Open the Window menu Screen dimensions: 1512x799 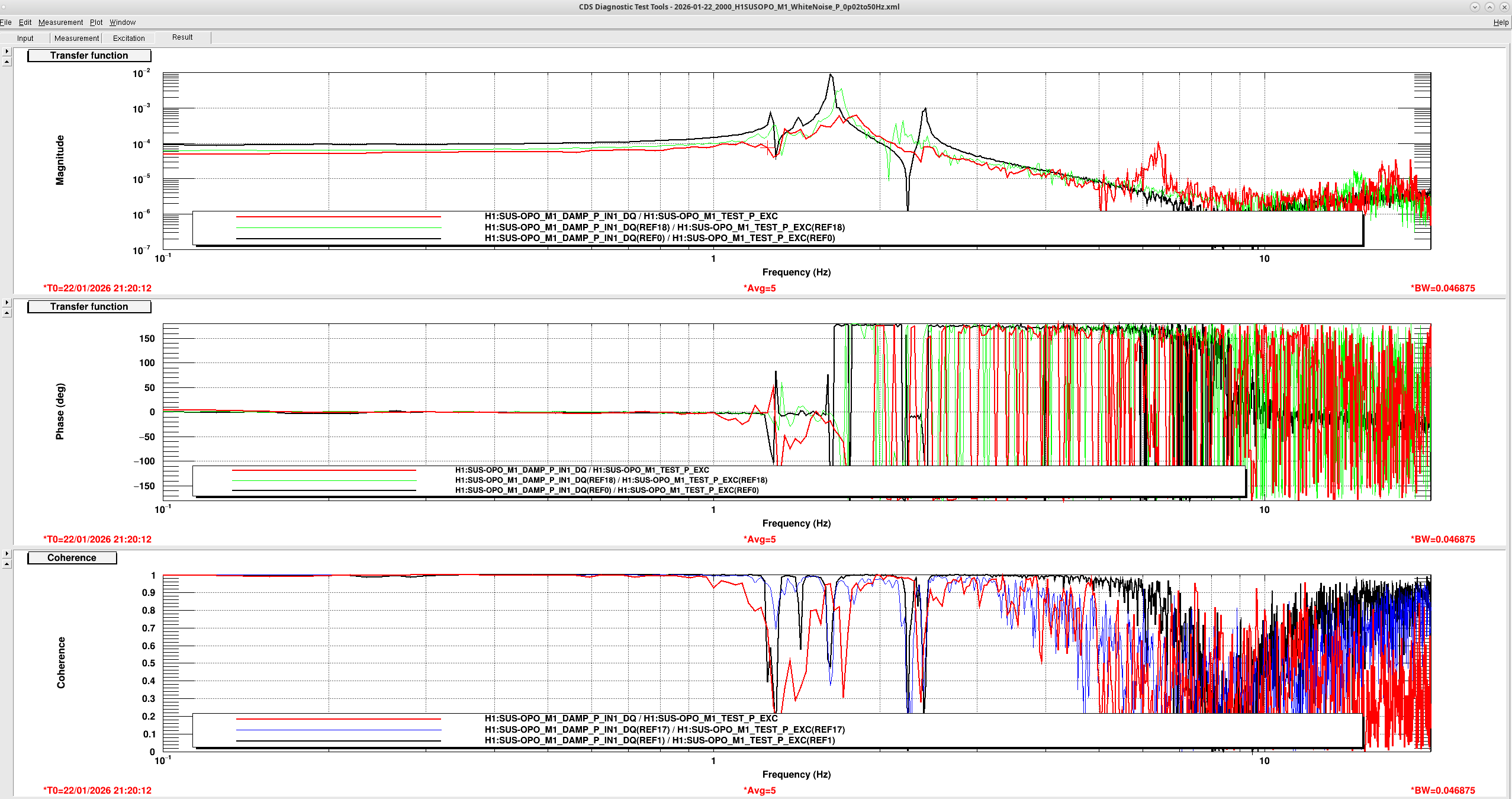(123, 23)
